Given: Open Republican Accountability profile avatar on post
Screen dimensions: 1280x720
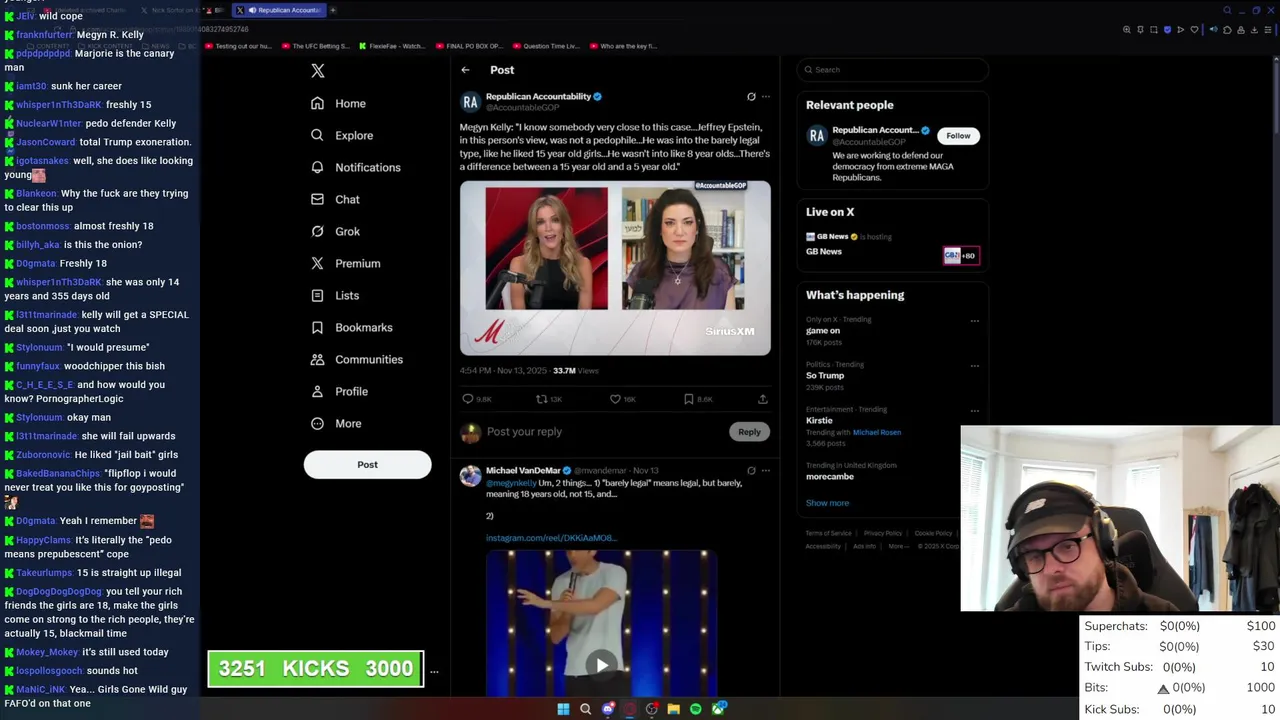Looking at the screenshot, I should [470, 102].
